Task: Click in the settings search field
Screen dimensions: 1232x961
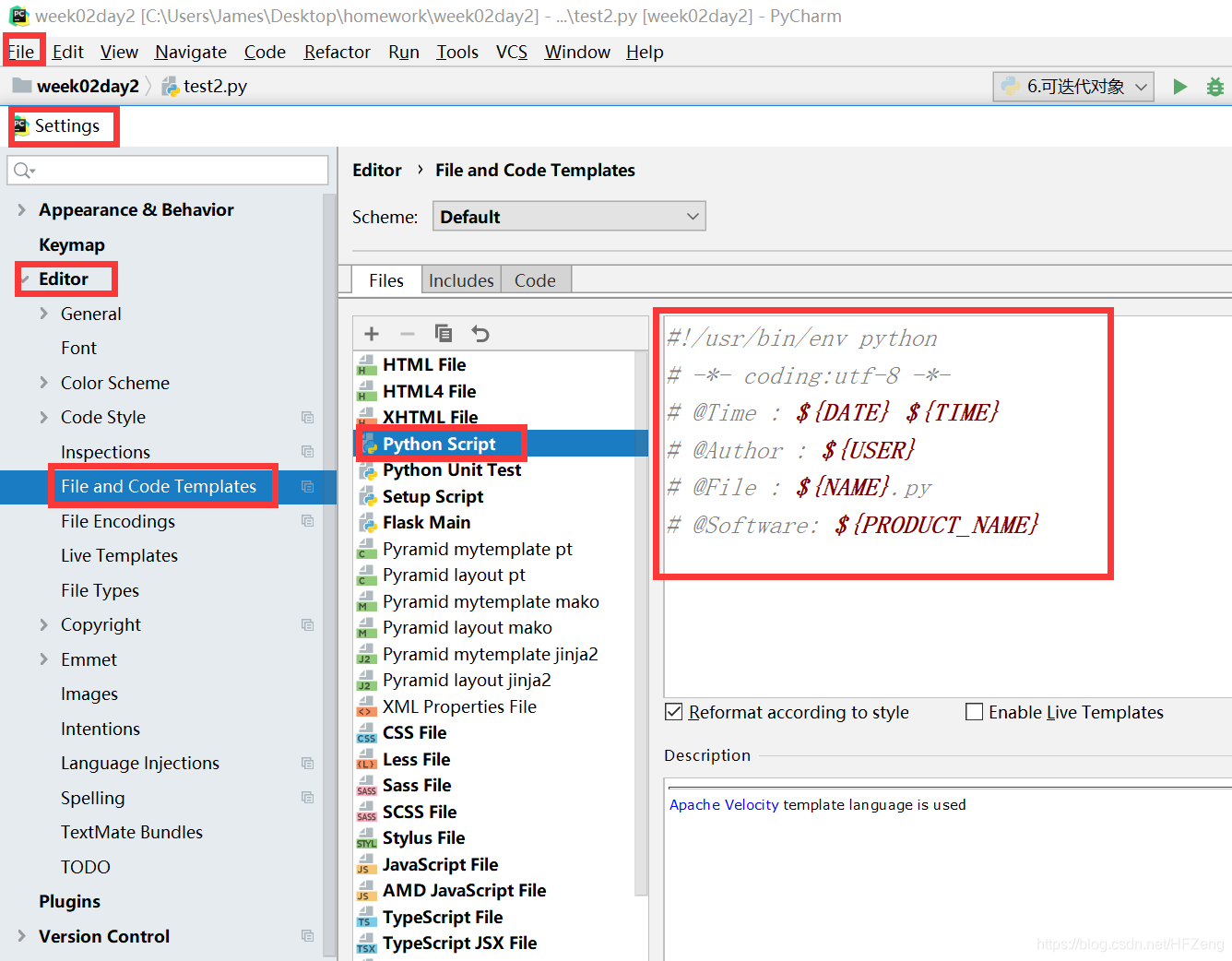Action: point(168,171)
